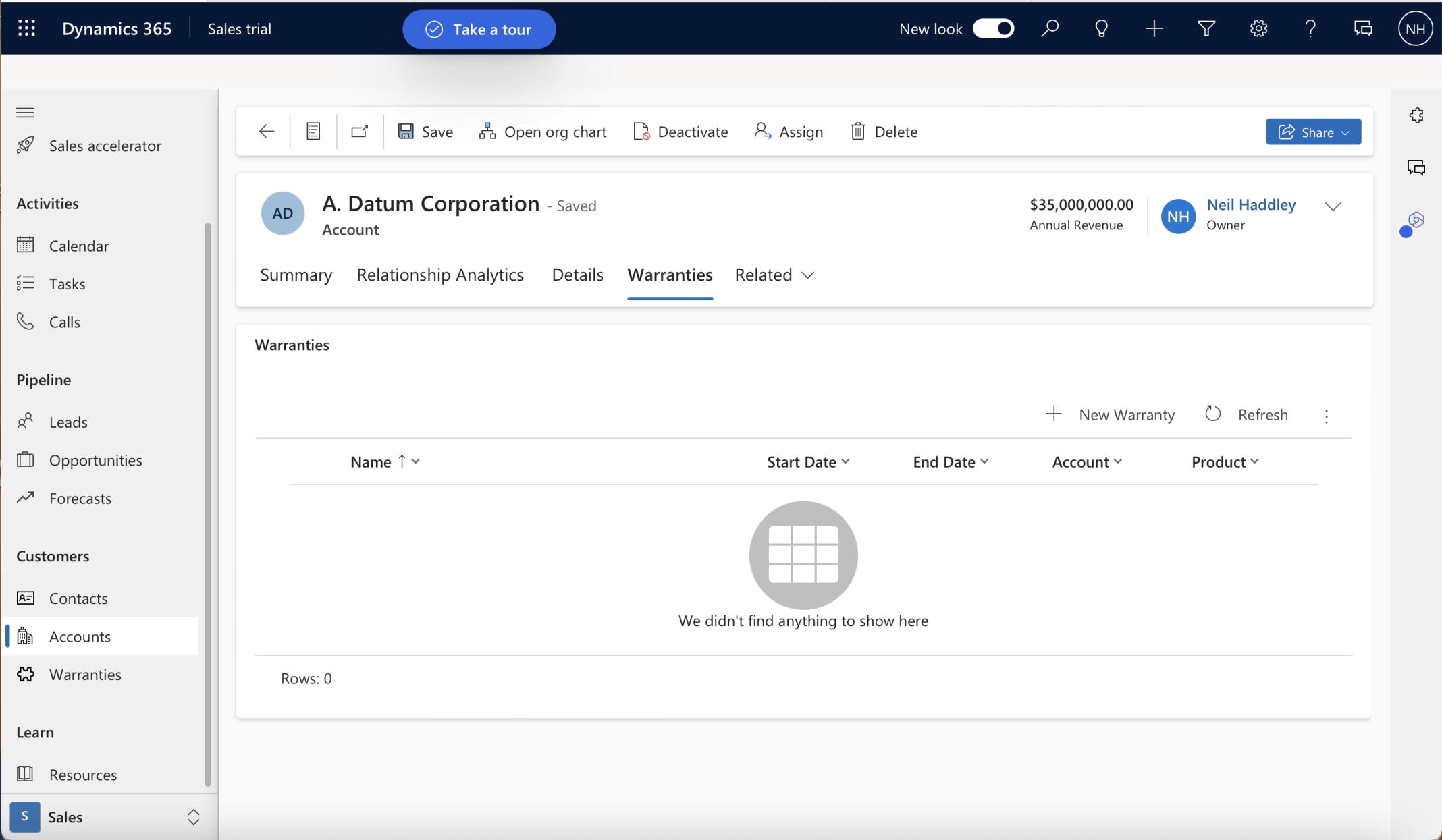
Task: Open the record set list icon
Action: coord(313,131)
